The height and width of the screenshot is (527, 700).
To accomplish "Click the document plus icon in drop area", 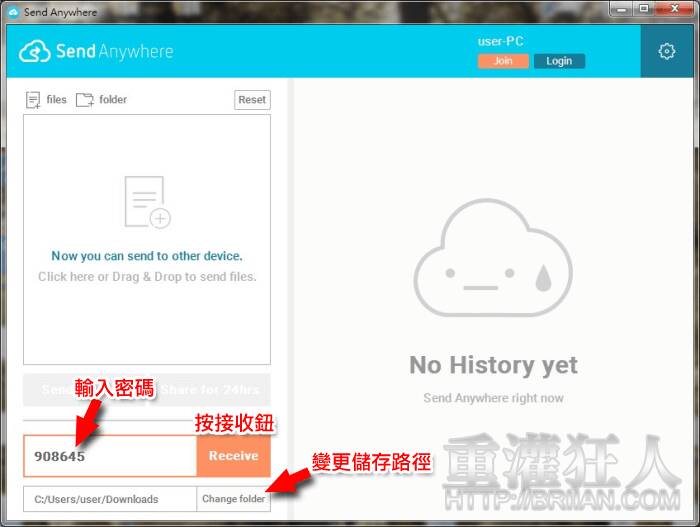I will [147, 202].
